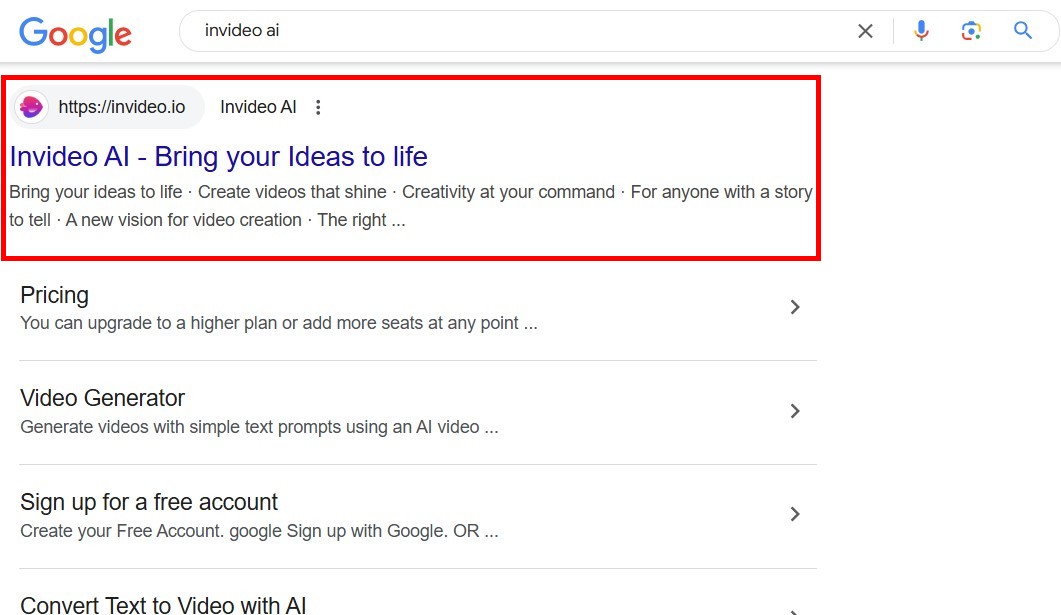The height and width of the screenshot is (615, 1061).
Task: Start voice search with microphone icon
Action: click(921, 31)
